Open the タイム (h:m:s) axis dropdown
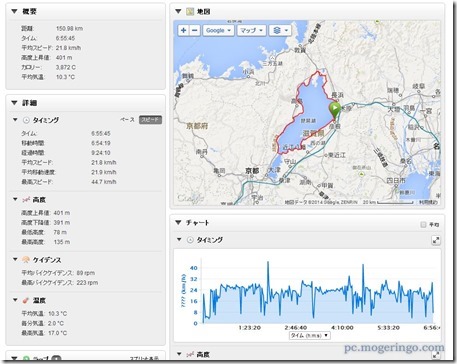The height and width of the screenshot is (364, 457). 309,335
